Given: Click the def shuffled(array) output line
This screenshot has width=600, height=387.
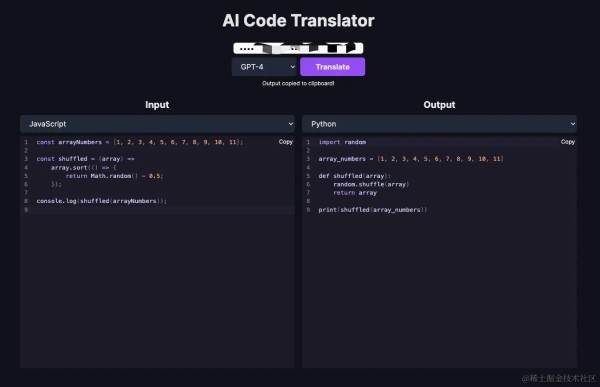Looking at the screenshot, I should (x=354, y=176).
